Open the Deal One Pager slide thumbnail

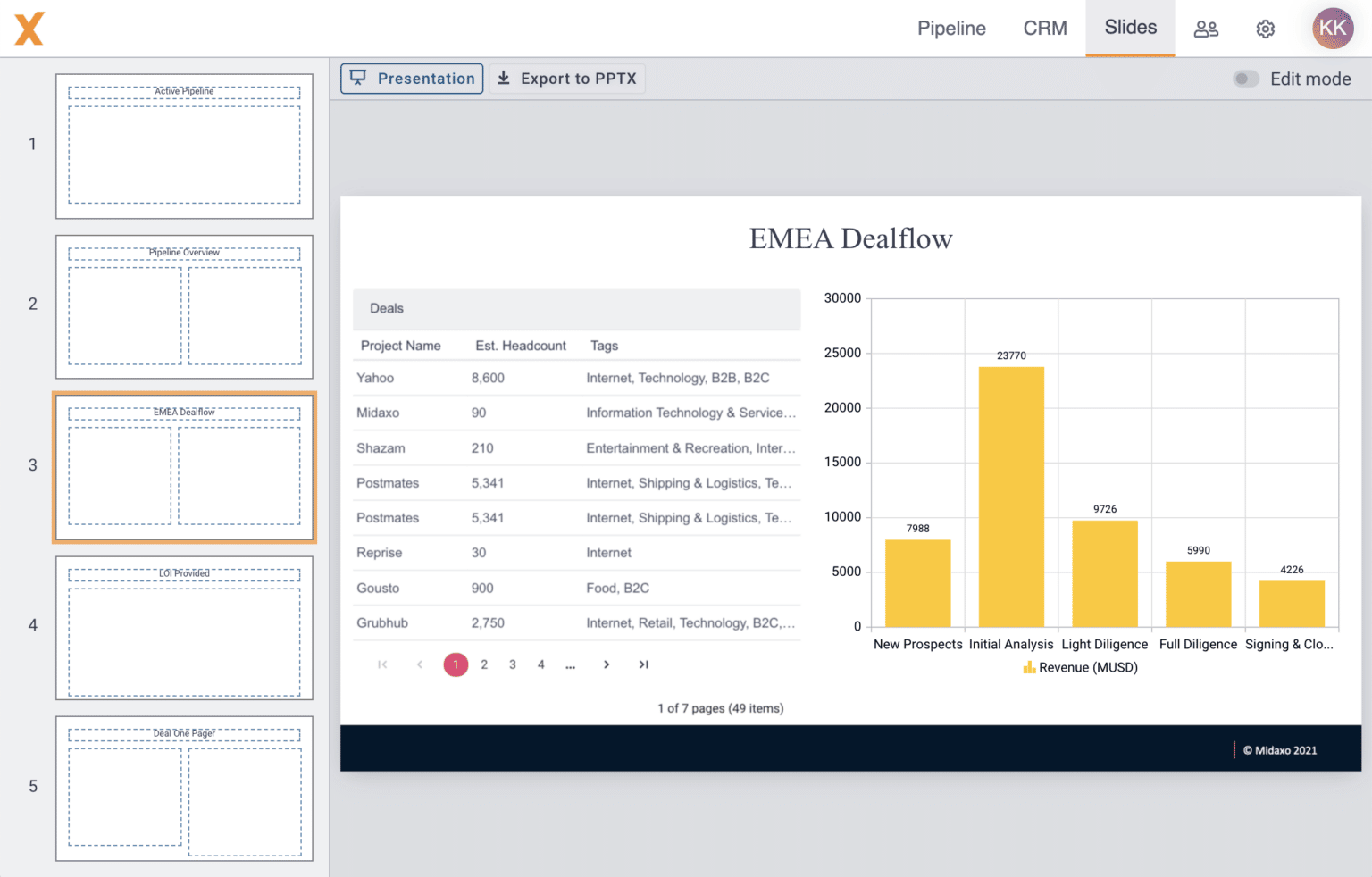pos(184,789)
